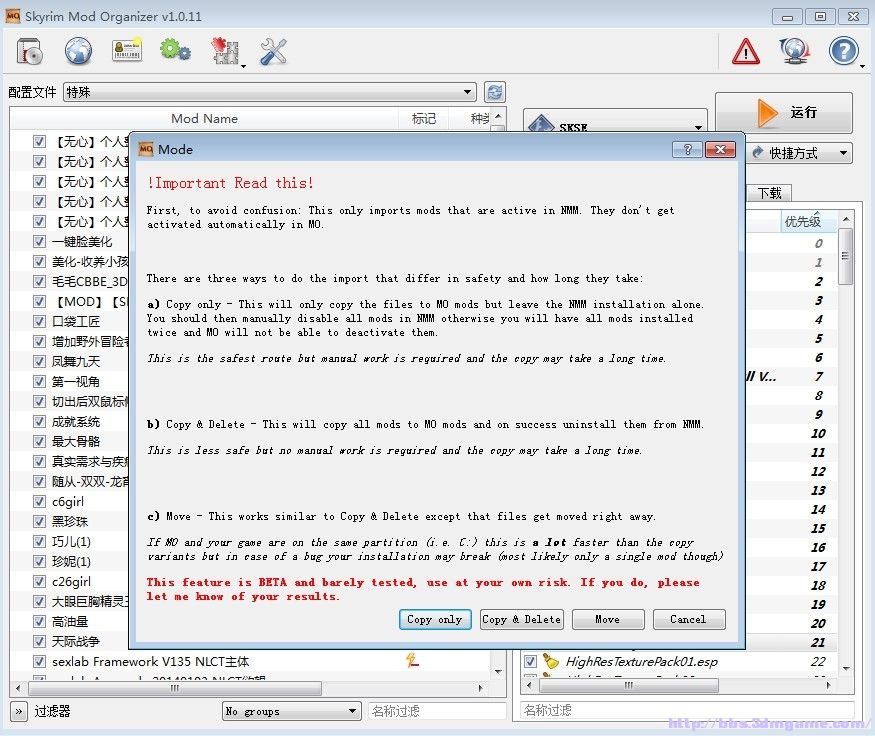Open the green gears executables icon
875x736 pixels.
pyautogui.click(x=175, y=50)
